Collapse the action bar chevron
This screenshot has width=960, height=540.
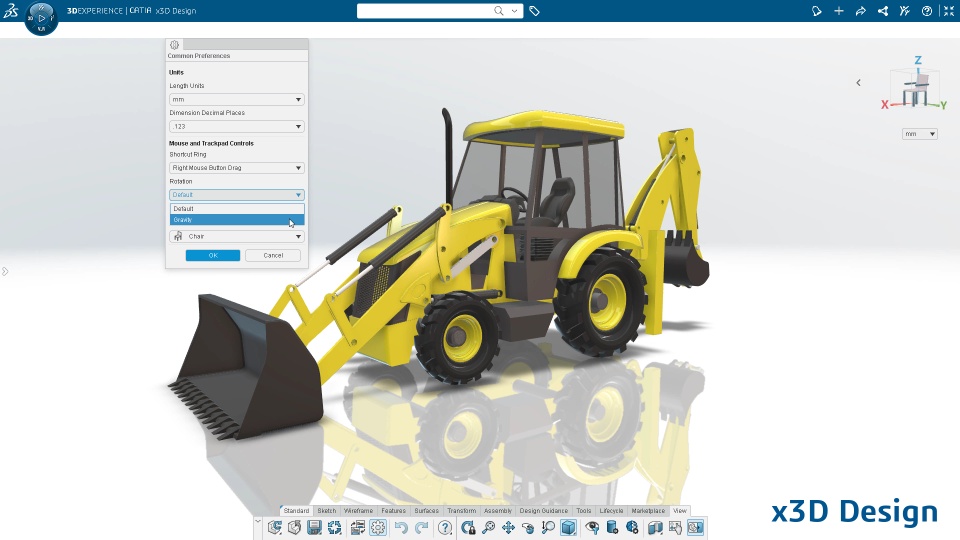(x=258, y=522)
